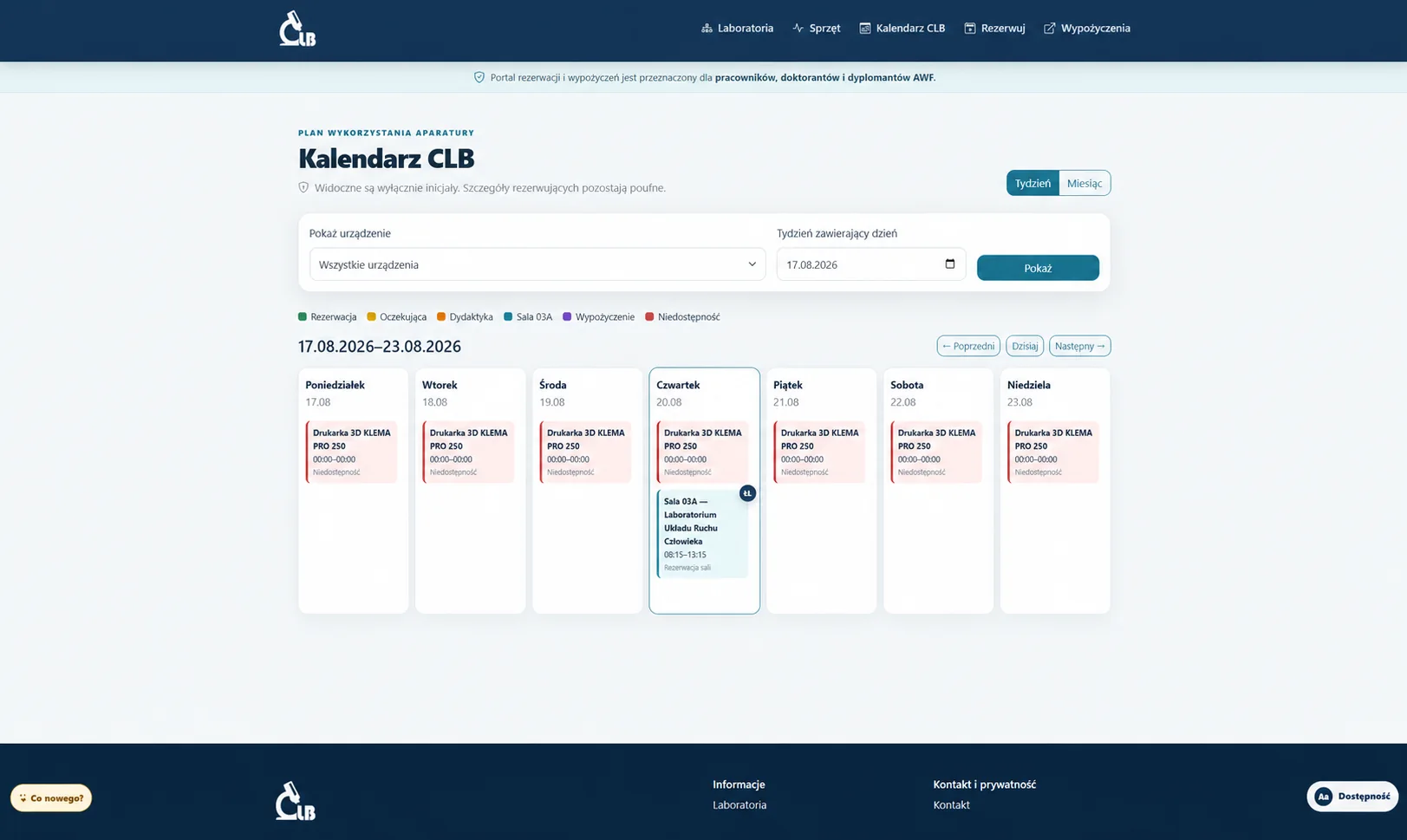Viewport: 1407px width, 840px height.
Task: Click the Co nowego? button
Action: click(51, 798)
